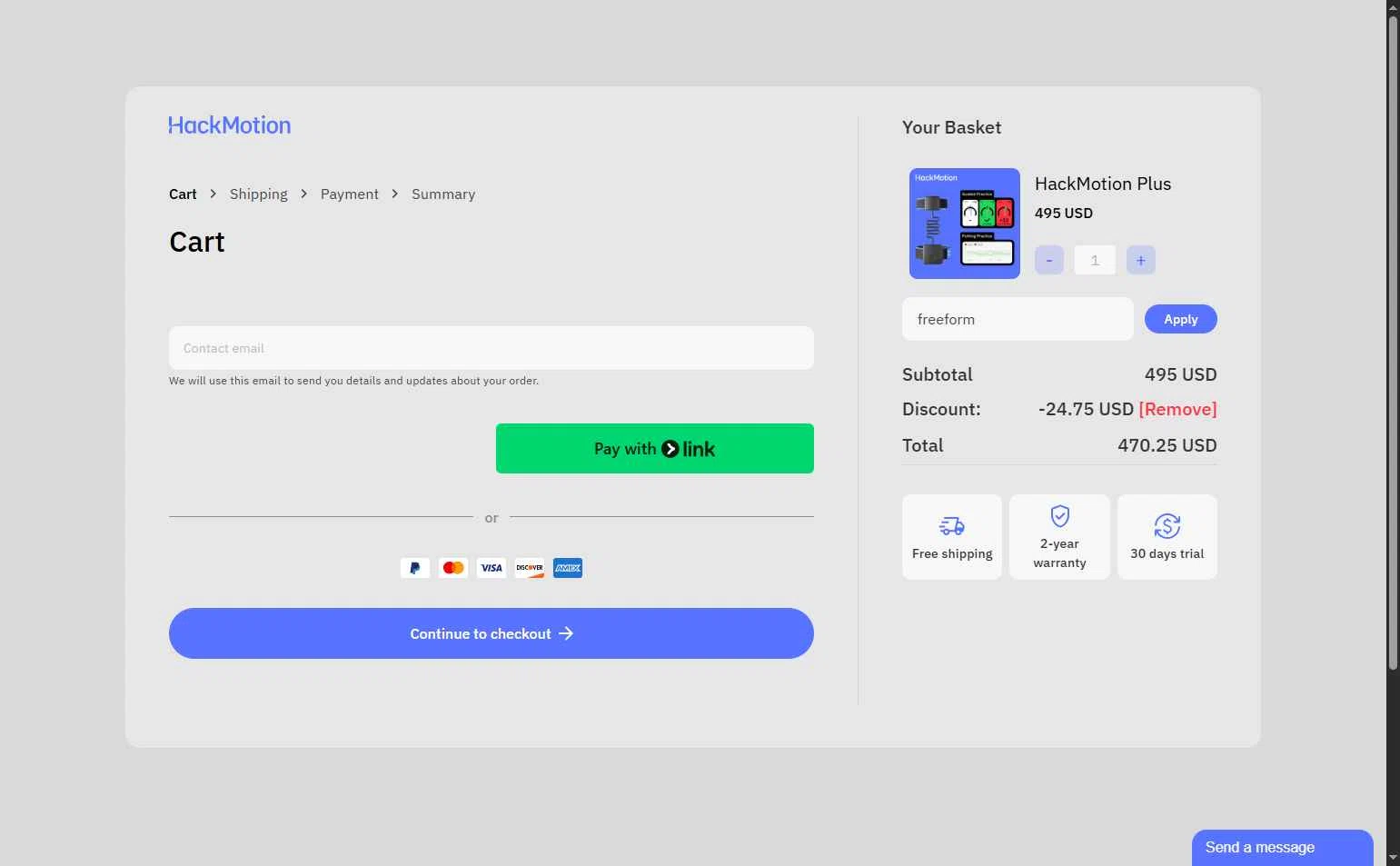
Task: Increase quantity with the plus button
Action: pyautogui.click(x=1141, y=260)
